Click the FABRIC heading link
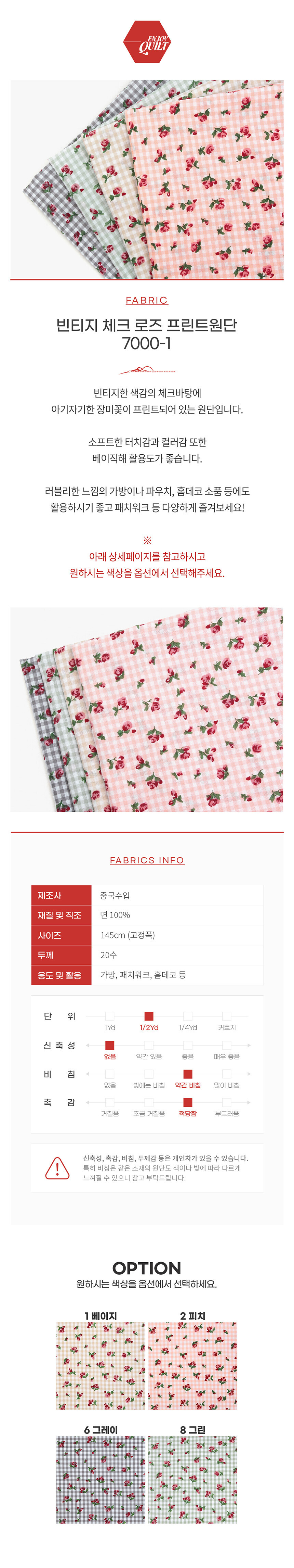The width and height of the screenshot is (294, 1568). (x=146, y=300)
